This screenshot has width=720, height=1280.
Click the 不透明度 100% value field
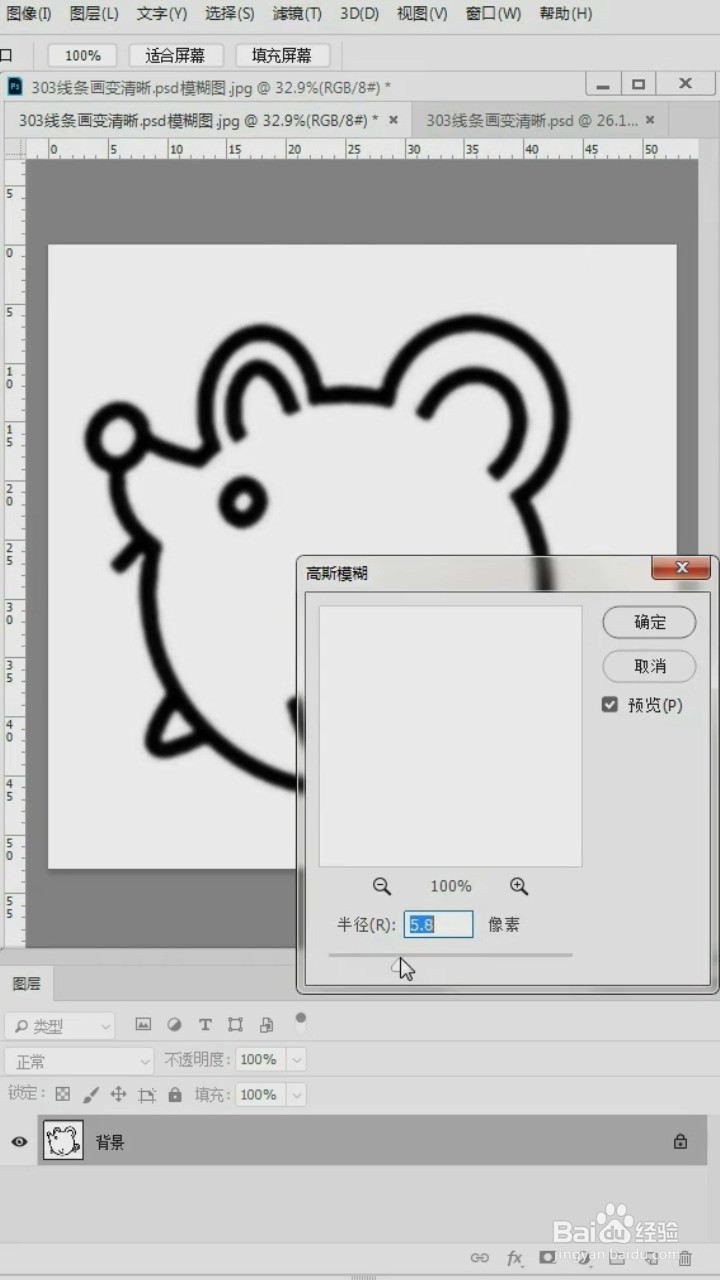260,1060
